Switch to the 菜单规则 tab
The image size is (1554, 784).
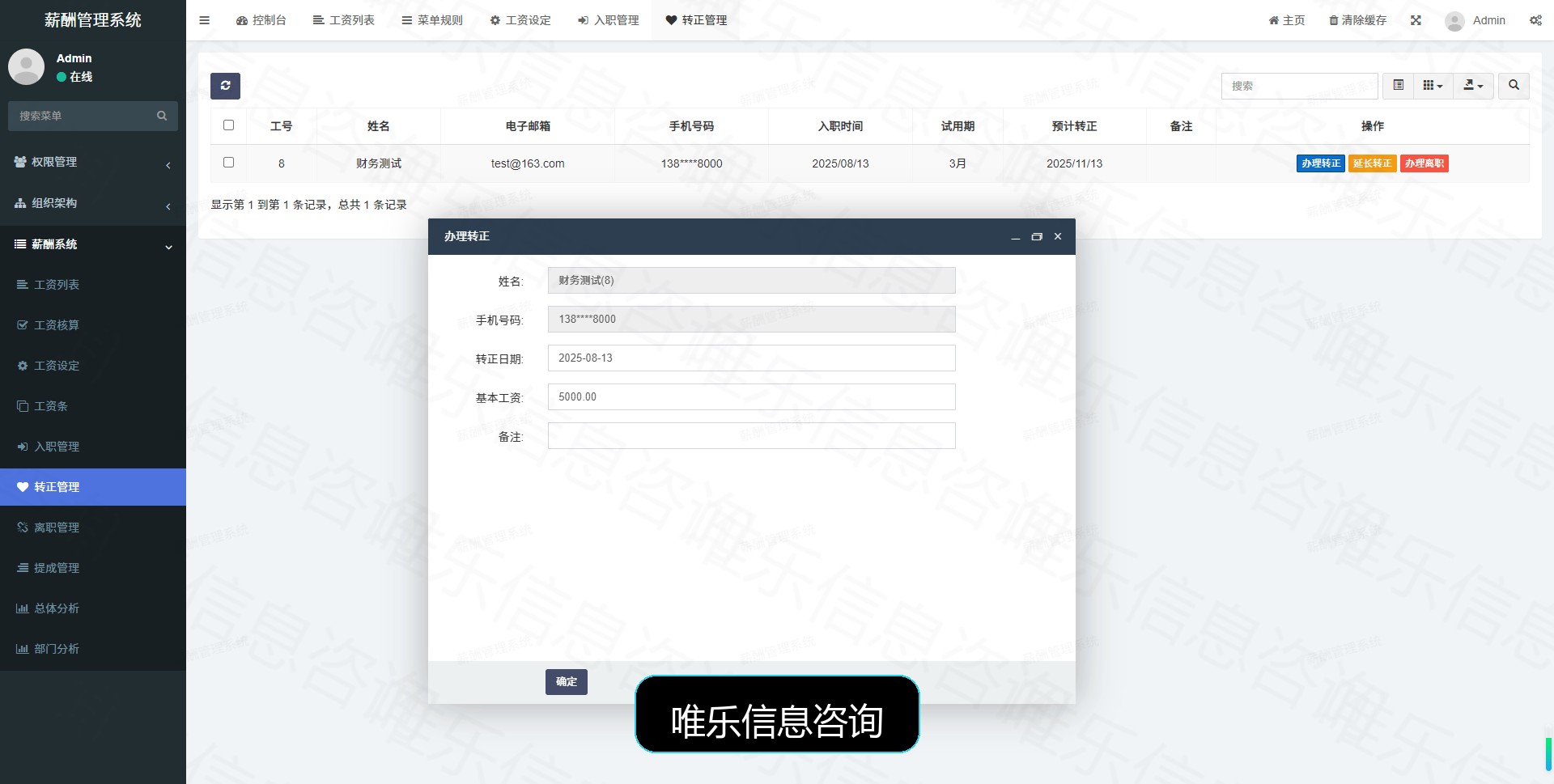point(432,20)
